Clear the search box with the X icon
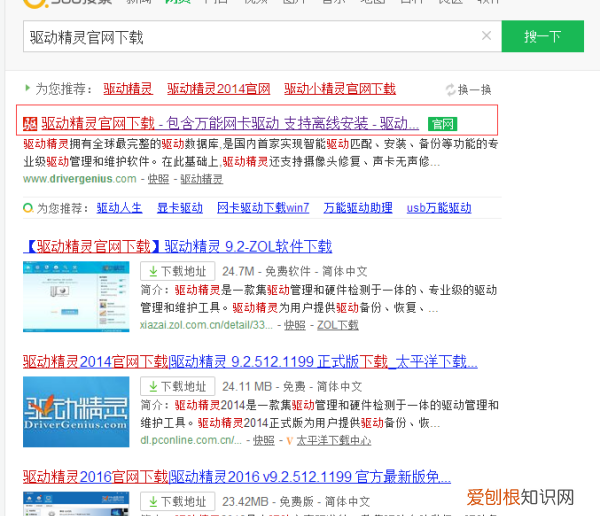Image resolution: width=600 pixels, height=516 pixels. (486, 36)
